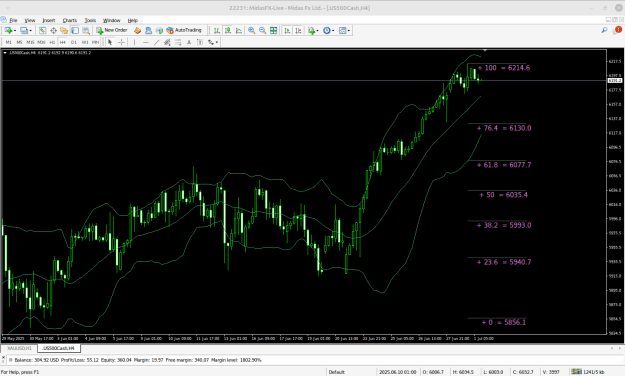Select the horizontal line tool
625x376 pixels.
point(145,42)
